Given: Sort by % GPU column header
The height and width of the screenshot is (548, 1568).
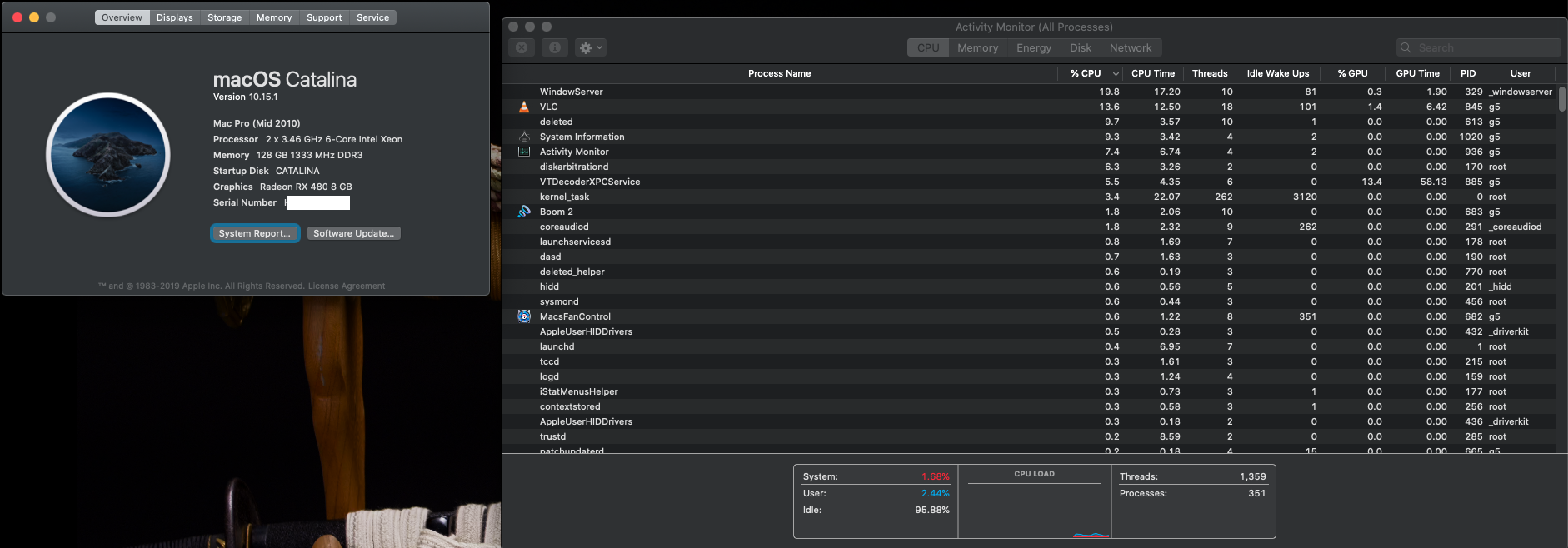Looking at the screenshot, I should tap(1353, 73).
